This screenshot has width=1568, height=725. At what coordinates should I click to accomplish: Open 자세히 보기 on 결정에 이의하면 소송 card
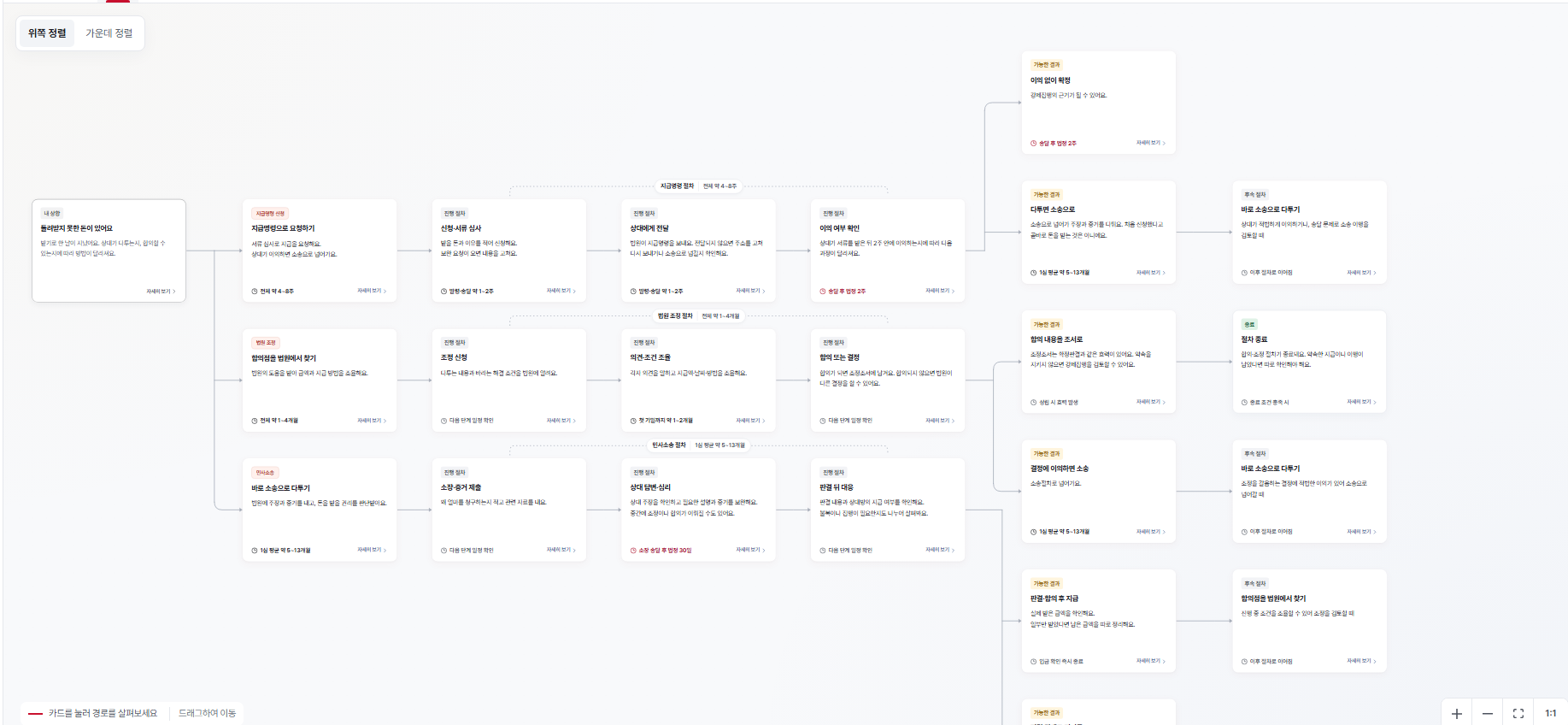(1151, 532)
